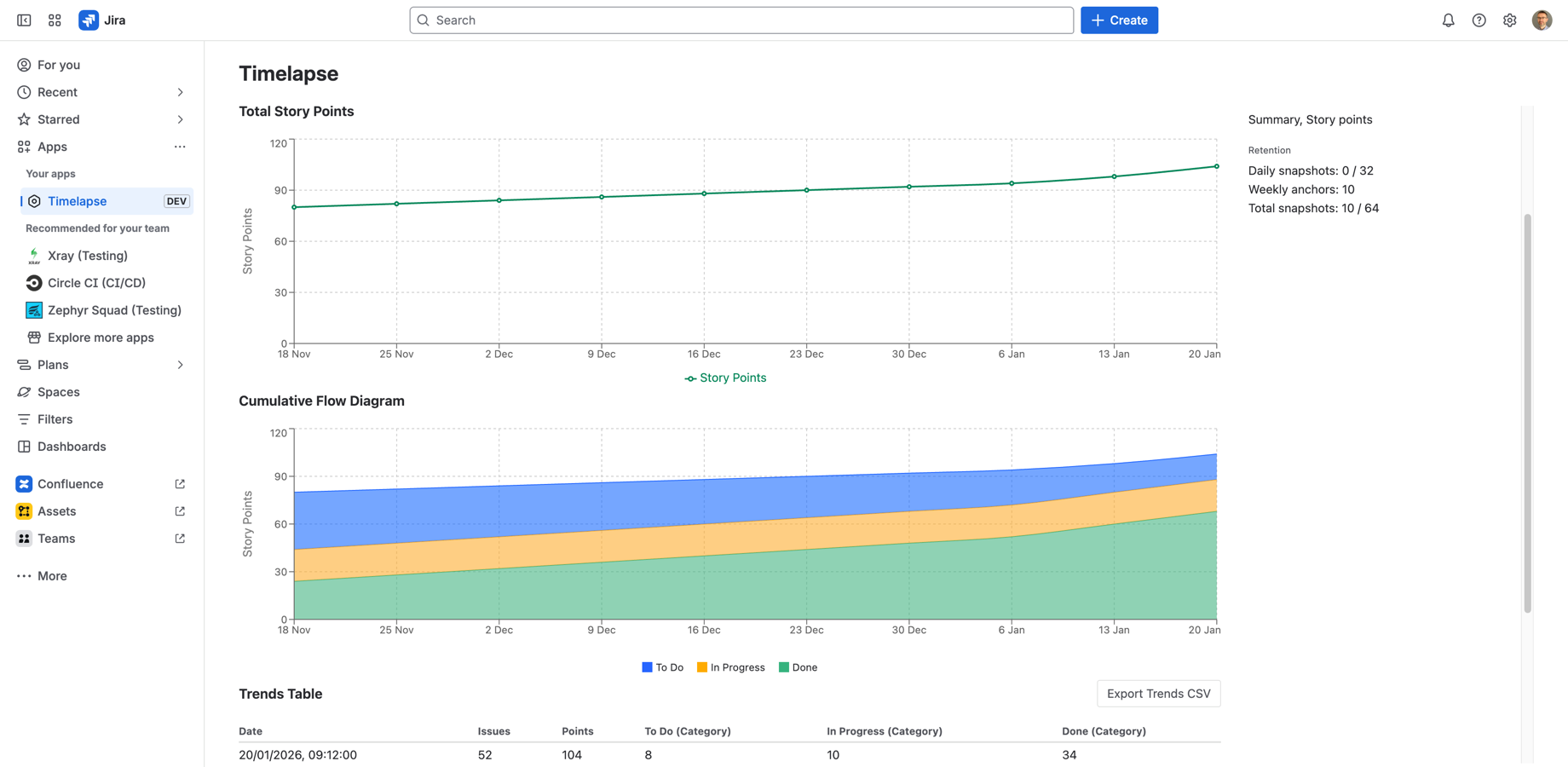Expand the Plans menu
Viewport: 1568px width, 767px height.
pyautogui.click(x=180, y=365)
